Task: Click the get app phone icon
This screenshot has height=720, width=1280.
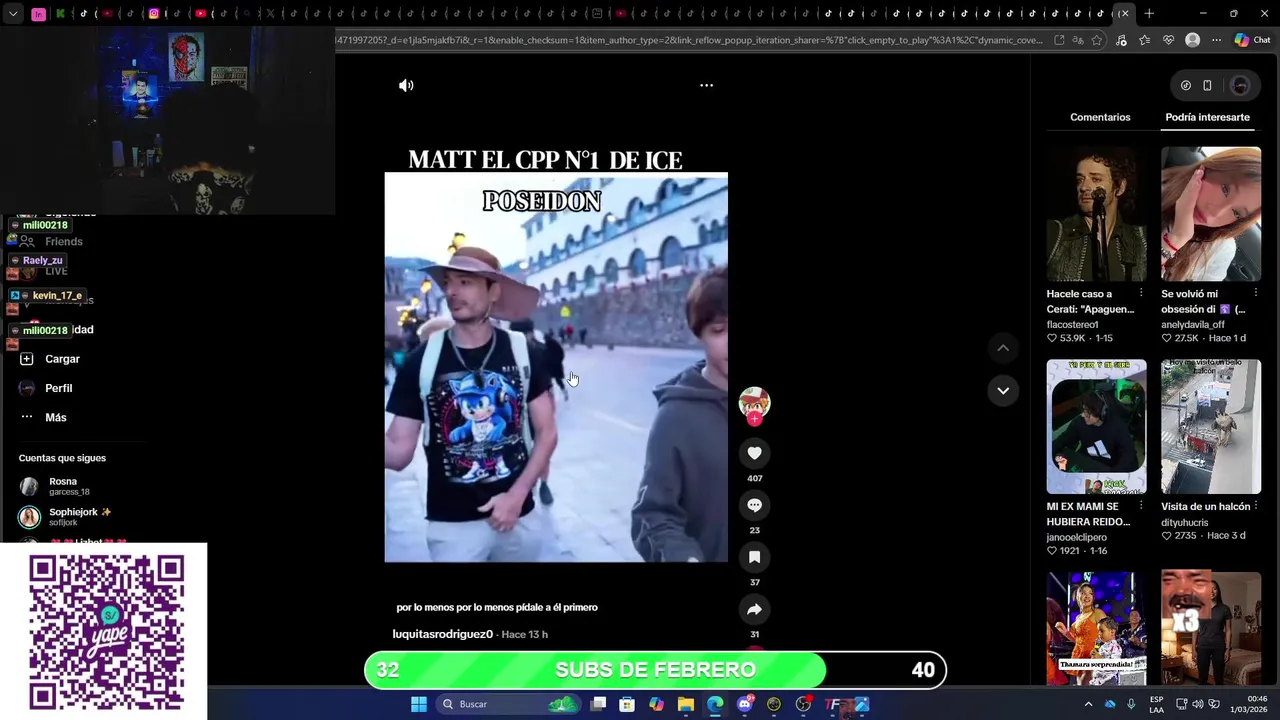Action: coord(1207,85)
